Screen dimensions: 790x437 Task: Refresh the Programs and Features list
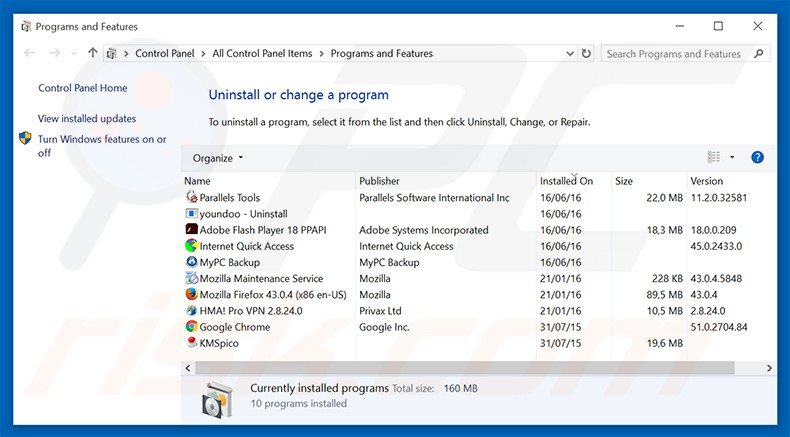tap(586, 53)
